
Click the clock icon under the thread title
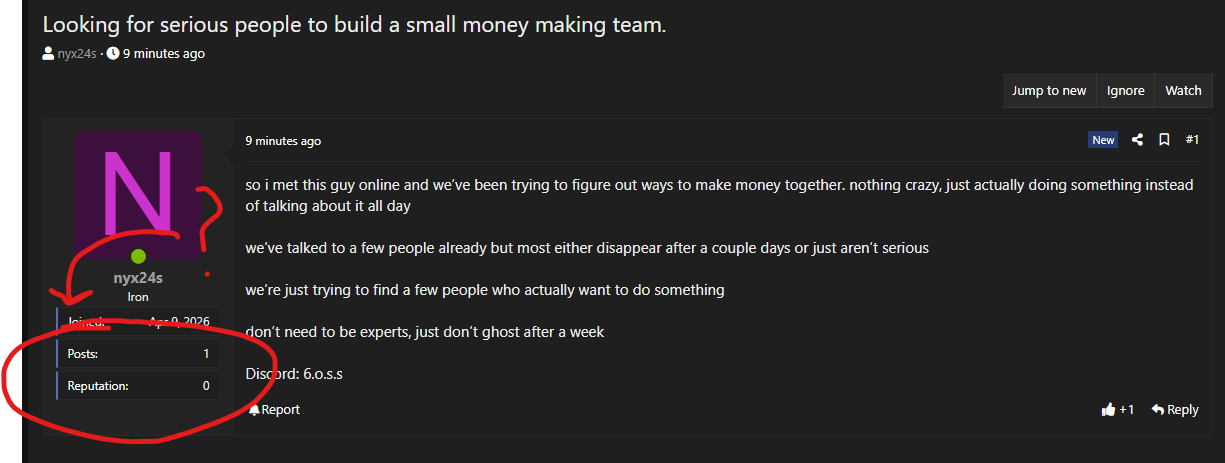tap(113, 54)
